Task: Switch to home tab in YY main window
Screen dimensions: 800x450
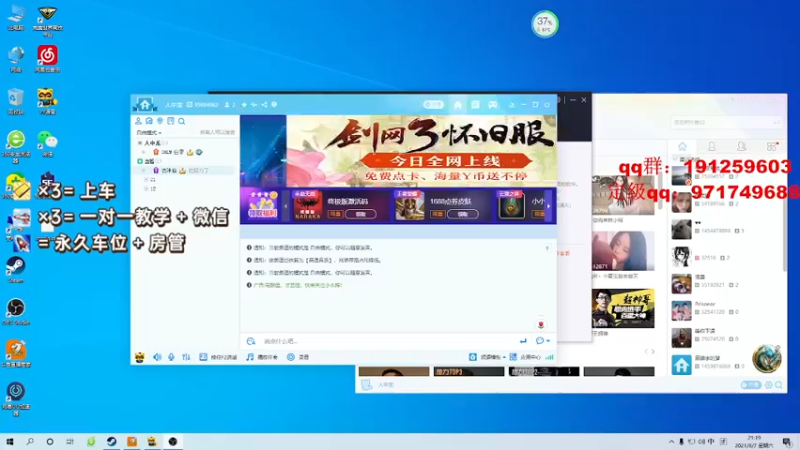Action: [x=682, y=147]
